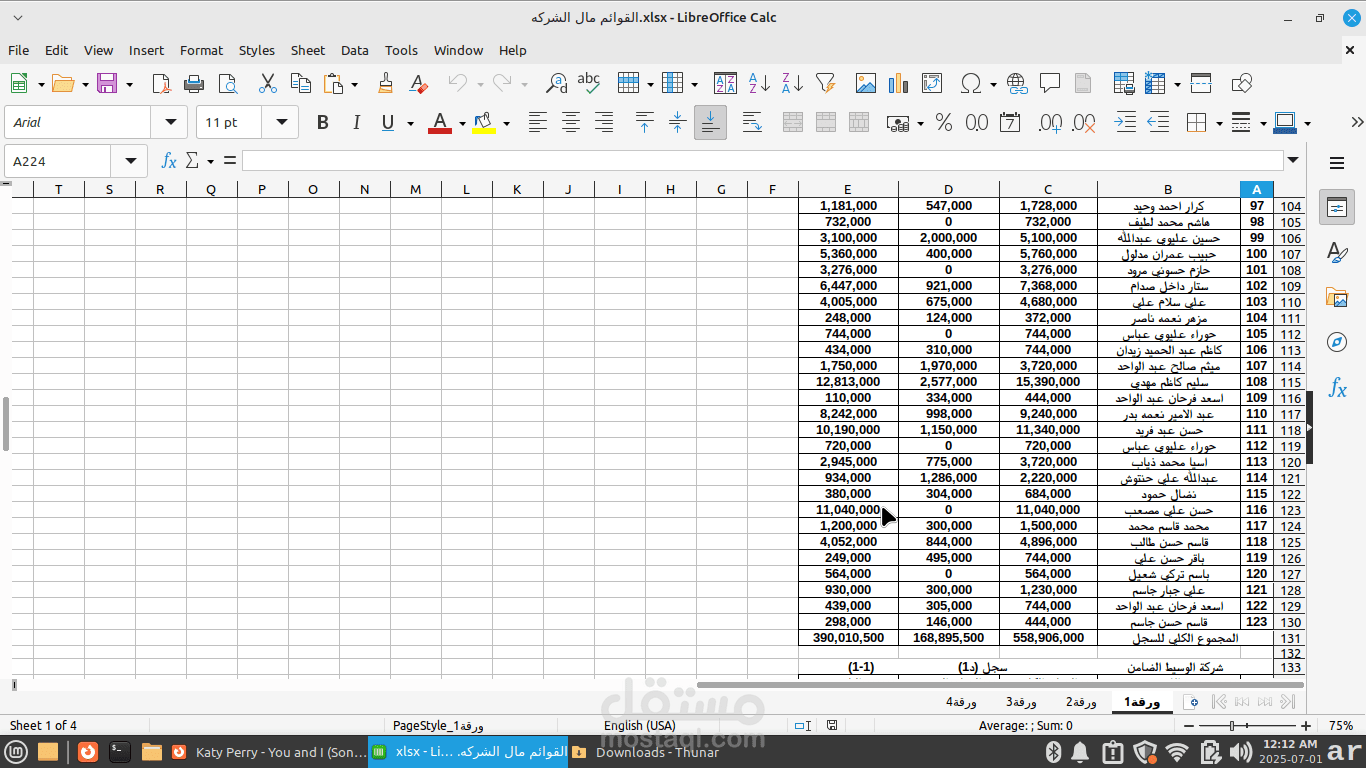Image resolution: width=1366 pixels, height=768 pixels.
Task: Toggle Align Bottom vertical alignment
Action: [710, 122]
